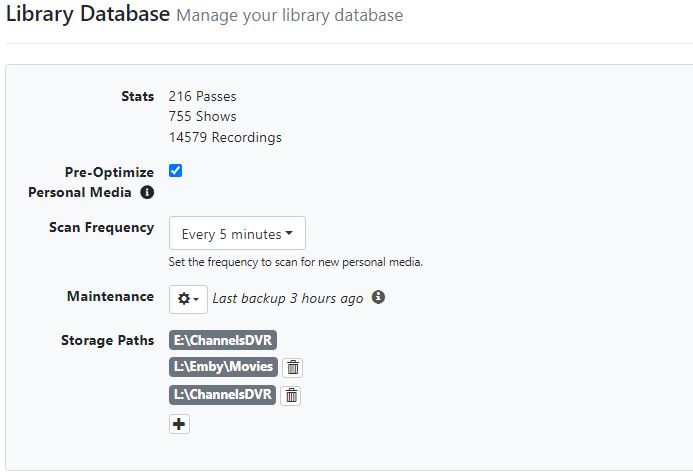
Task: Click the Library Database heading
Action: pyautogui.click(x=88, y=15)
